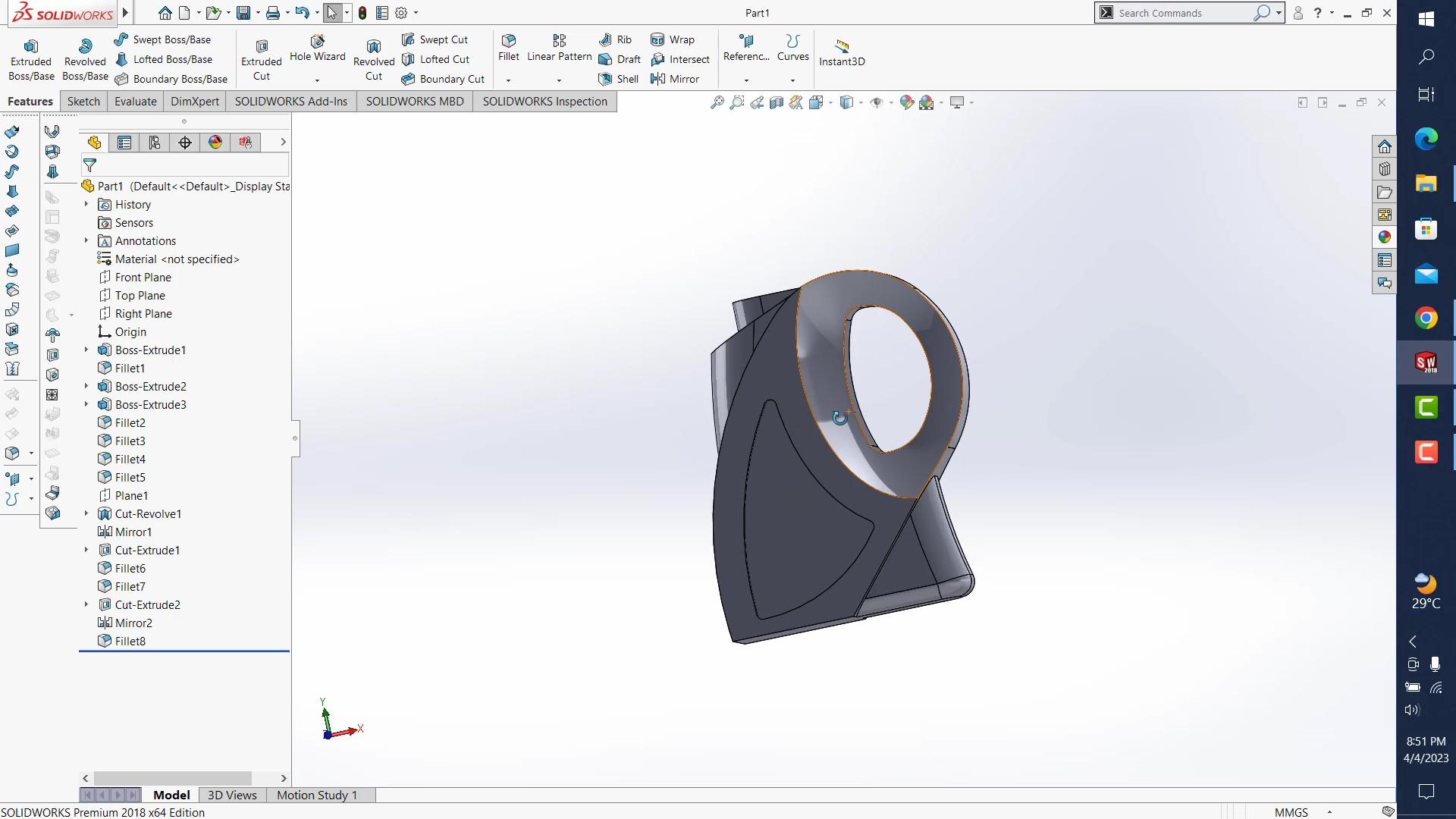Open the Revolved Cut tool

coord(373,59)
